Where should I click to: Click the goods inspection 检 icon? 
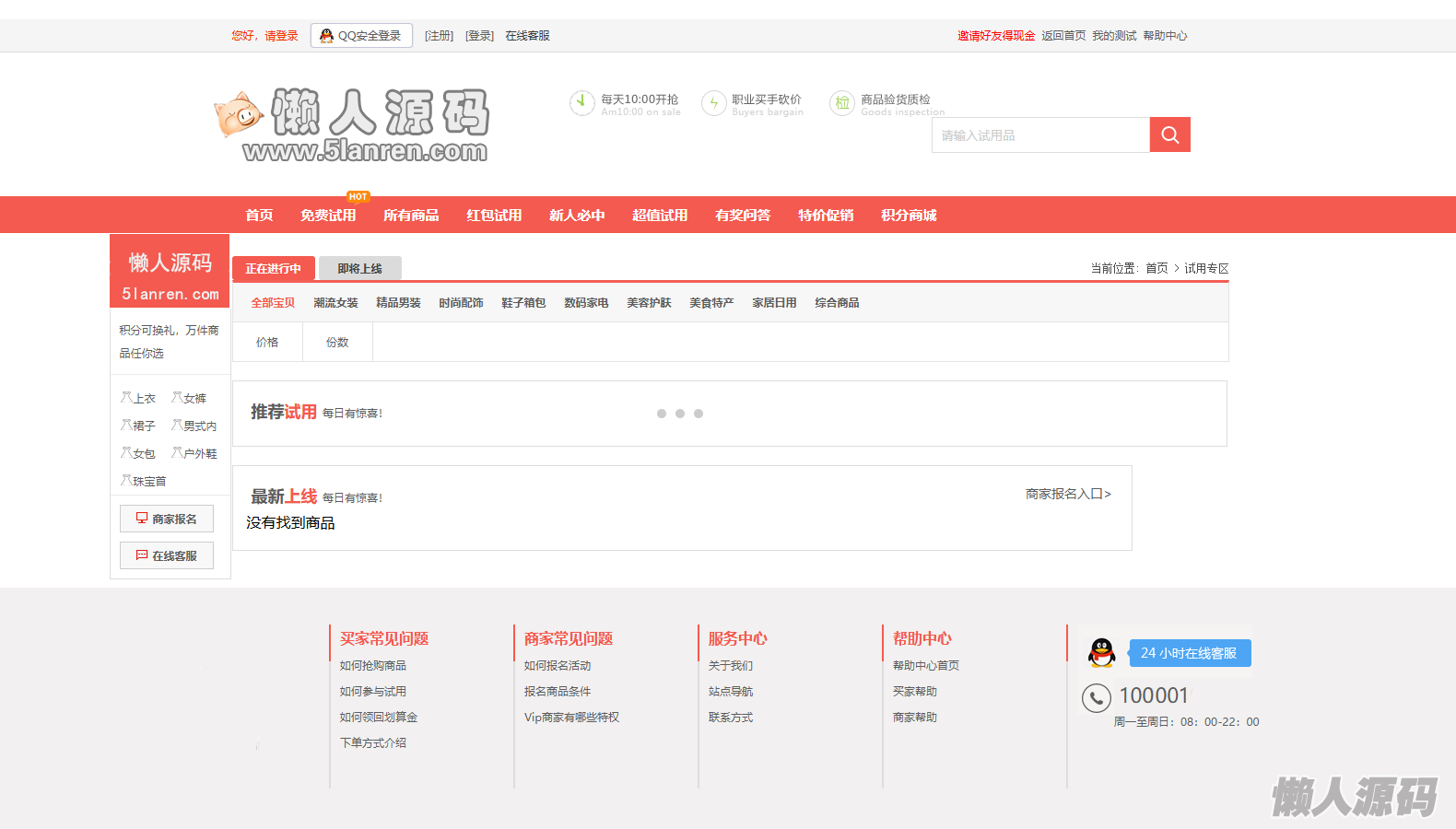[x=841, y=103]
